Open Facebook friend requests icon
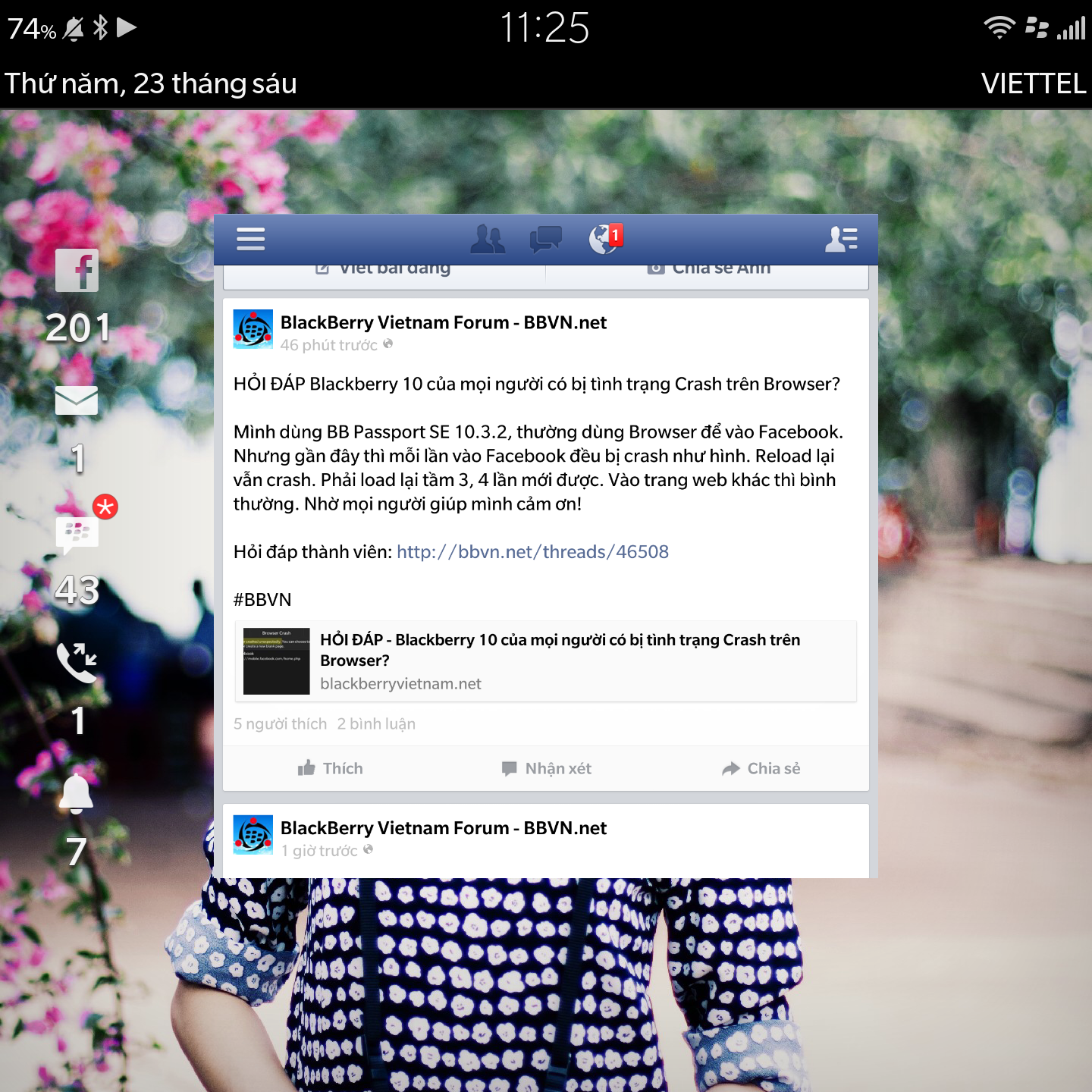Screen dimensions: 1092x1092 click(488, 239)
